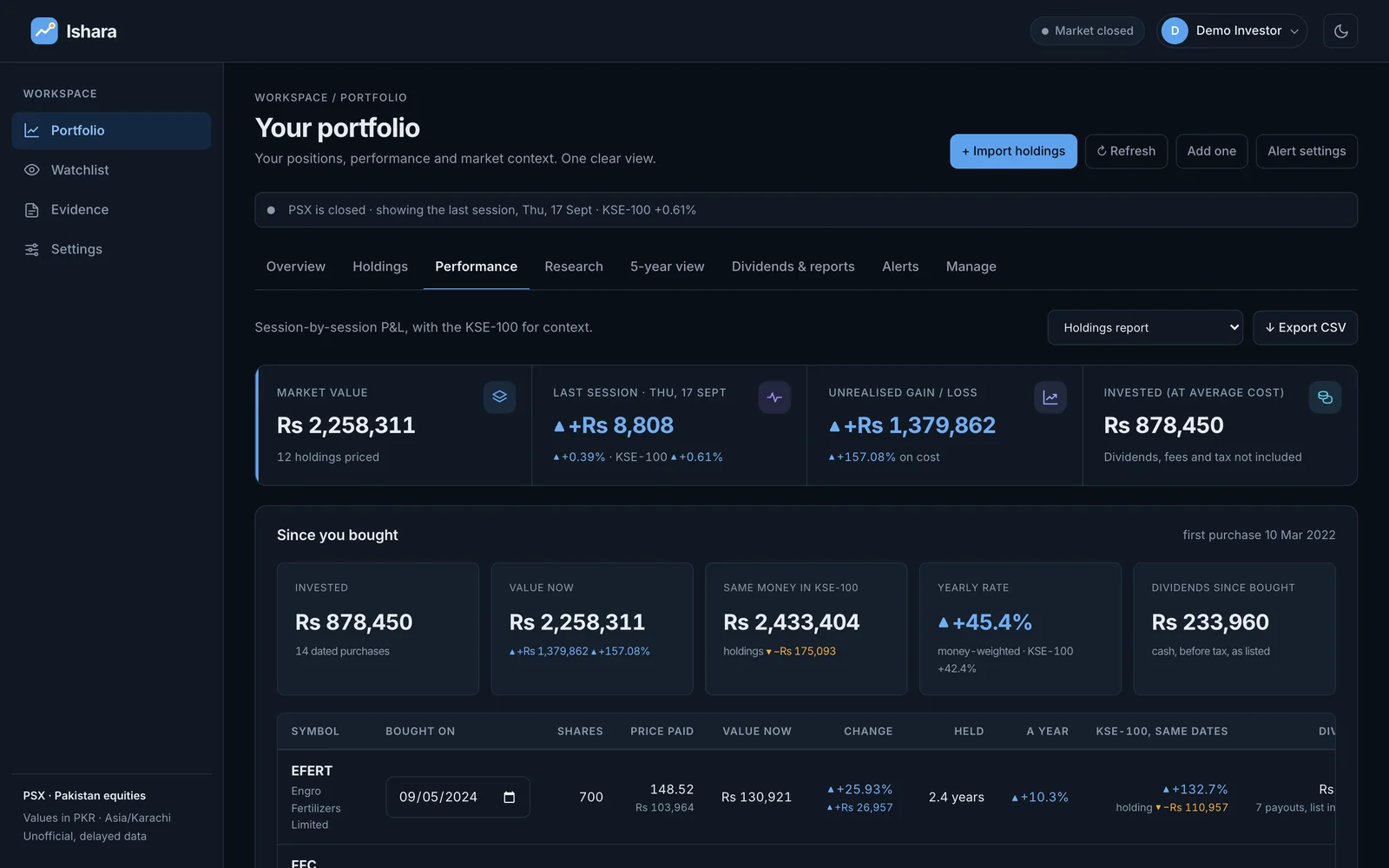This screenshot has width=1389, height=868.
Task: Click the EFERT bought-on date field
Action: click(x=458, y=797)
